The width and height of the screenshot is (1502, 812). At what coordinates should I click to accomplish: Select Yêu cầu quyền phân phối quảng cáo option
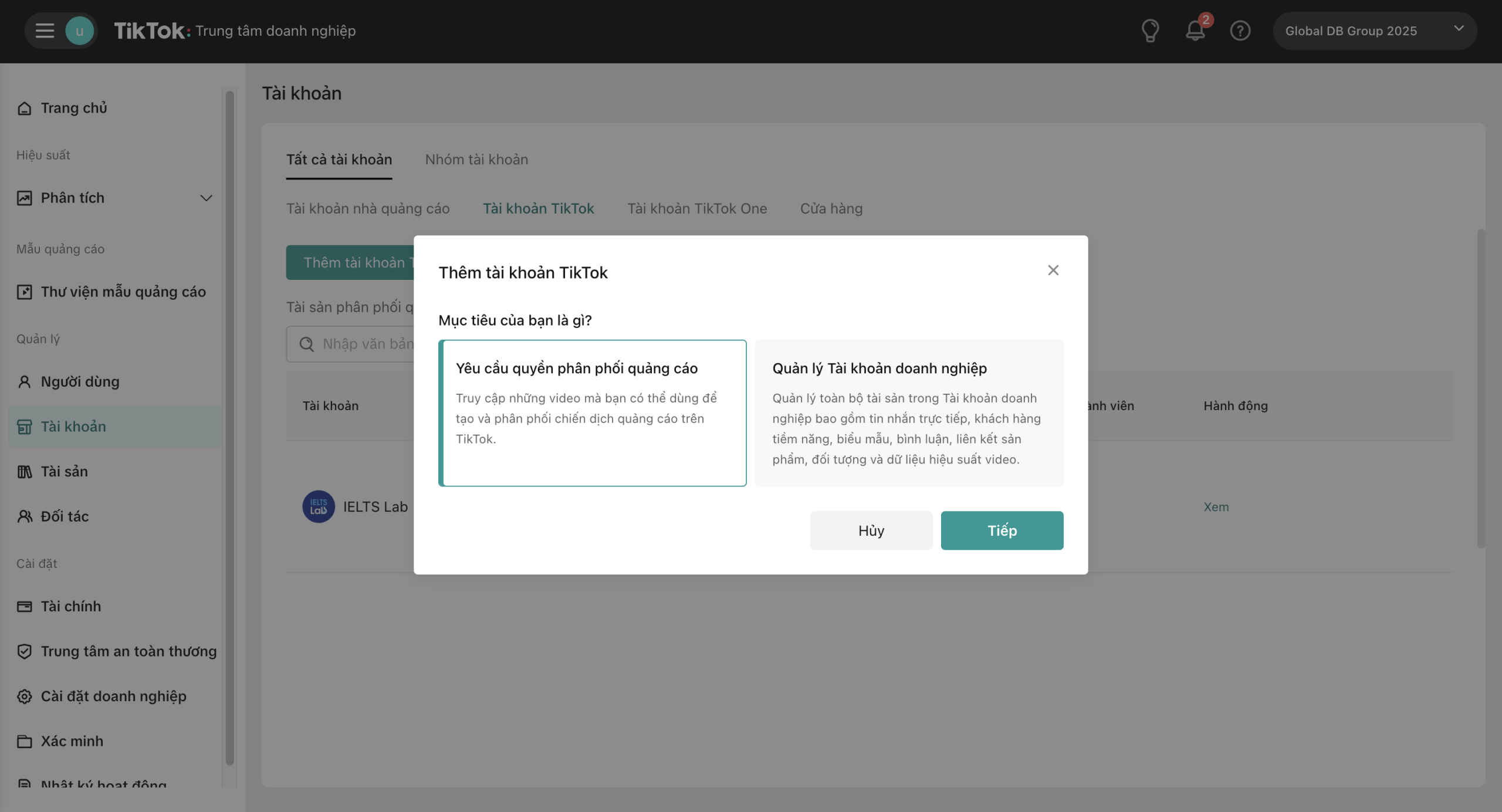(x=593, y=412)
